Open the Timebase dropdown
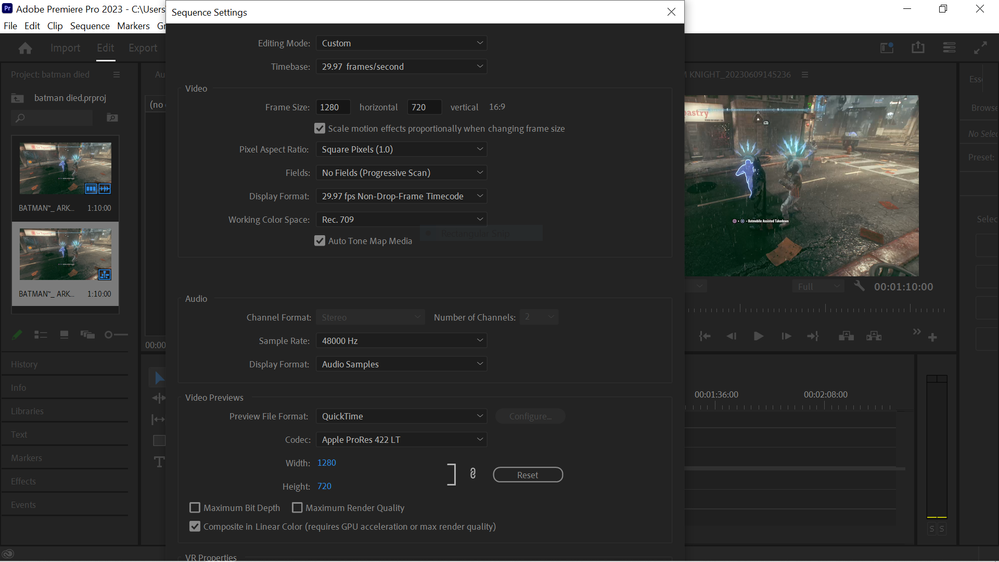This screenshot has height=562, width=999. click(x=401, y=67)
